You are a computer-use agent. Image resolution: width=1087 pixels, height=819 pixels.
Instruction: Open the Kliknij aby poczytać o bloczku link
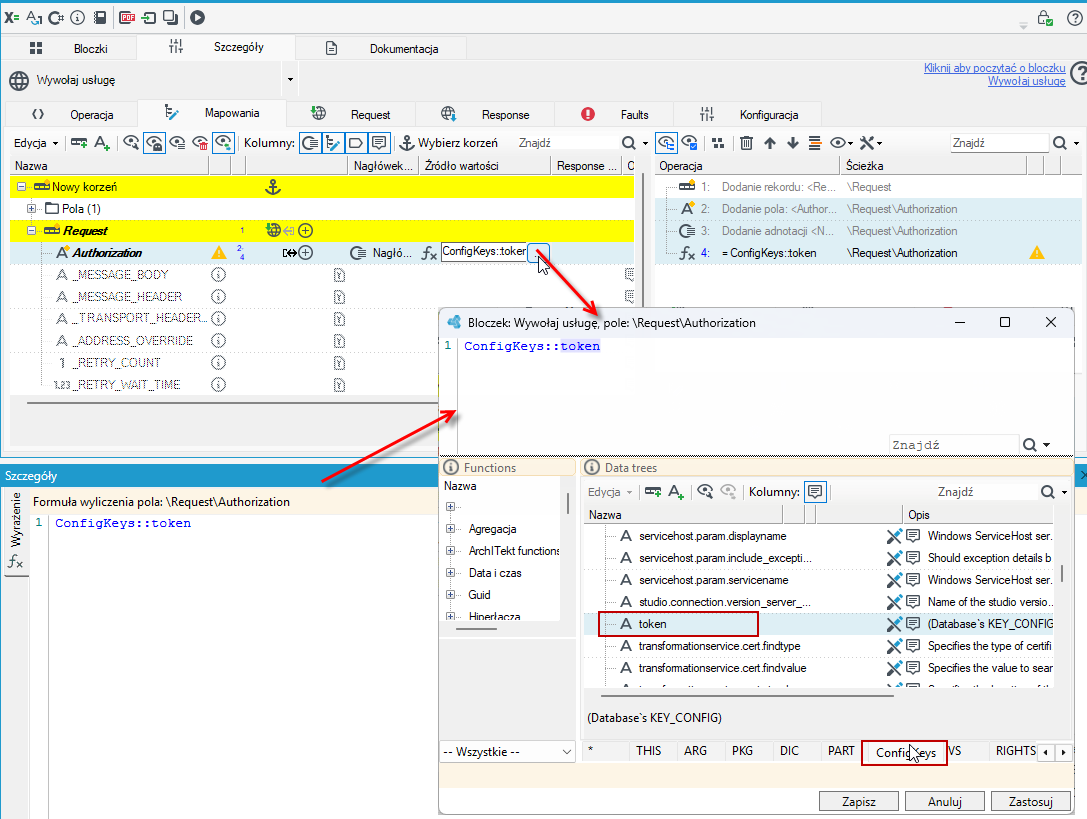(x=994, y=68)
